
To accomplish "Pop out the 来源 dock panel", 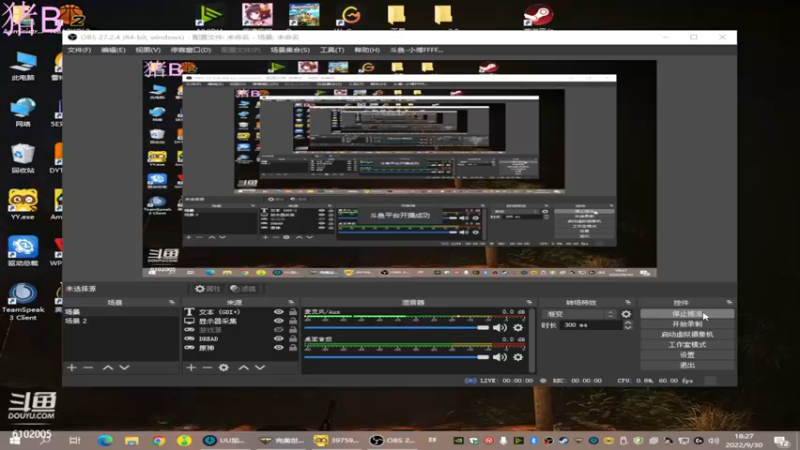I will click(x=291, y=303).
